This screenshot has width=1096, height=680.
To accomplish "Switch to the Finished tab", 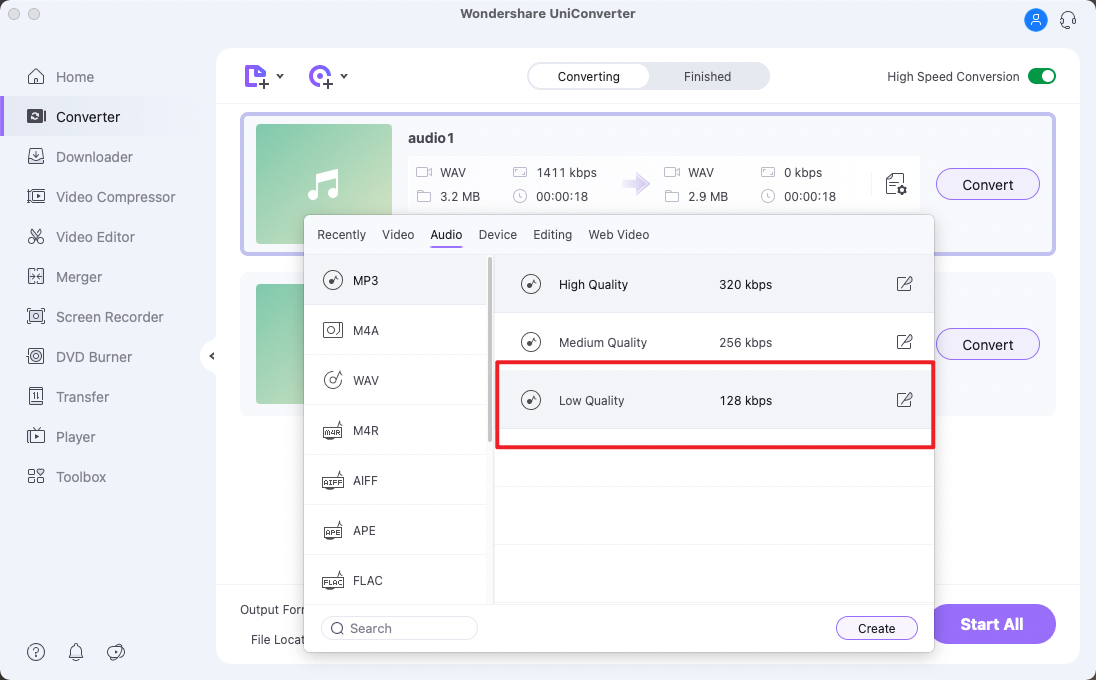I will (707, 76).
